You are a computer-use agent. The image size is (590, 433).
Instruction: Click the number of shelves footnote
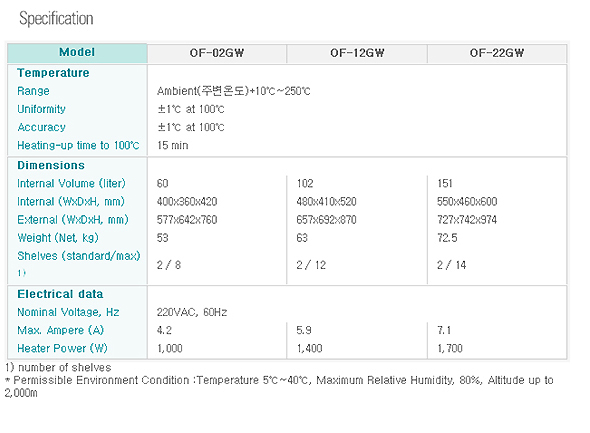pos(58,367)
